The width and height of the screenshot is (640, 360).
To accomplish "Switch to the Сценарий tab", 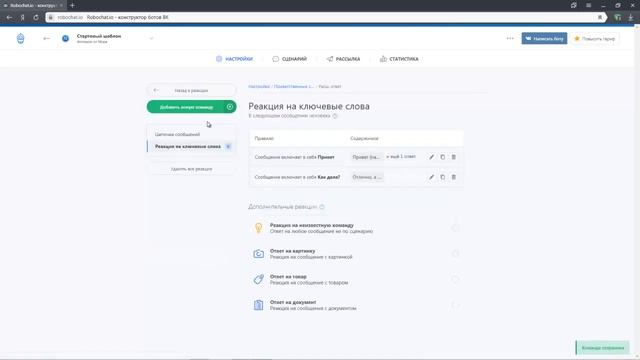I will [289, 59].
